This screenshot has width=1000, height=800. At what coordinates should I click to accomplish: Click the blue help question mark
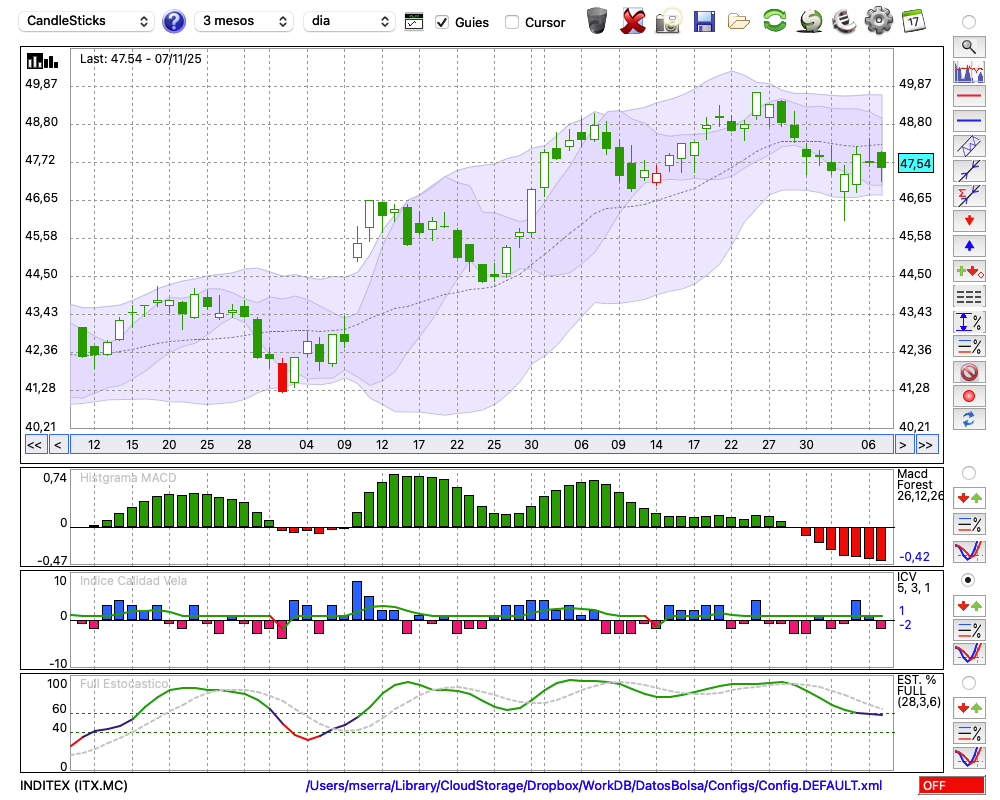click(174, 21)
